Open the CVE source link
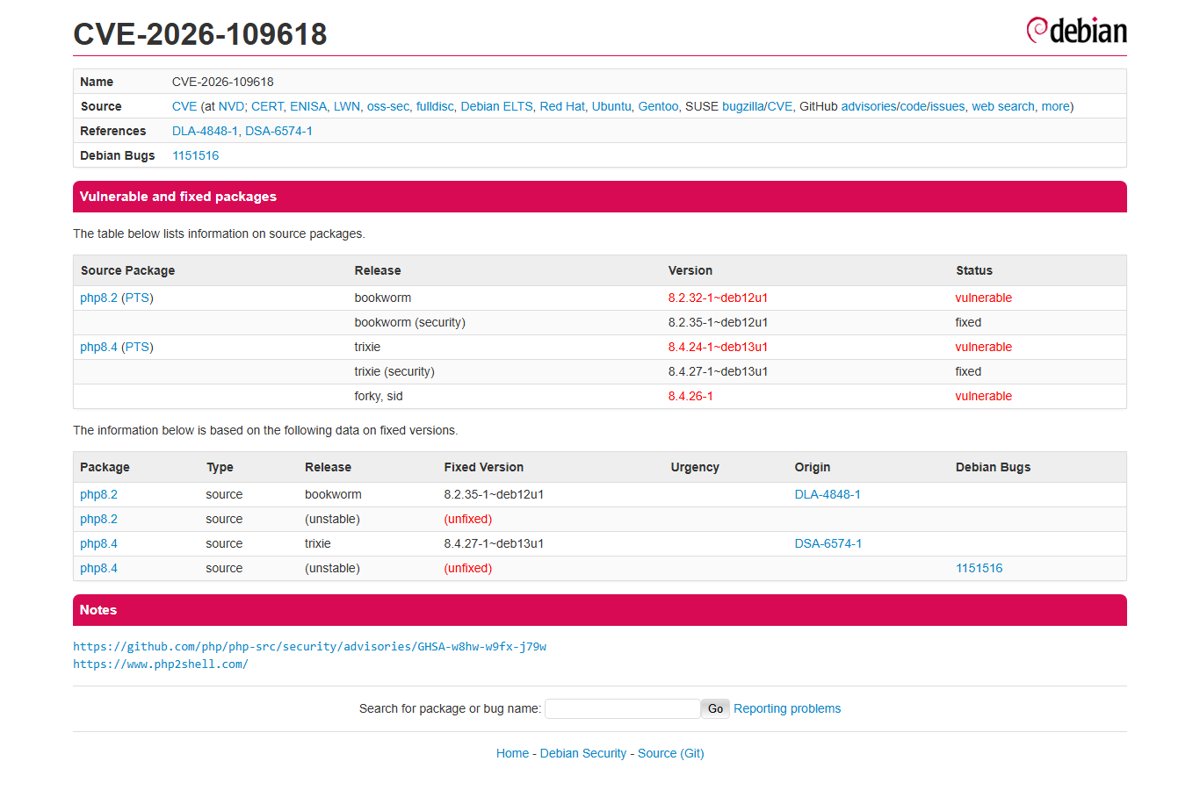Screen dimensions: 1200x790 point(184,106)
